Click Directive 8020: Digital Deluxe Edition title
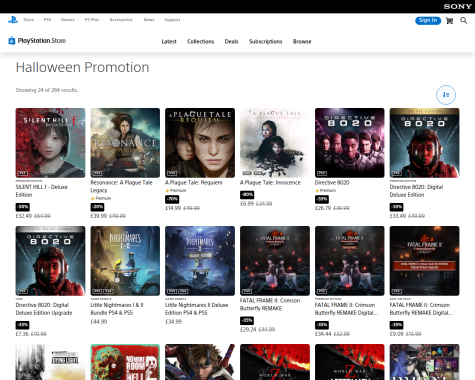The height and width of the screenshot is (380, 475). click(x=416, y=191)
